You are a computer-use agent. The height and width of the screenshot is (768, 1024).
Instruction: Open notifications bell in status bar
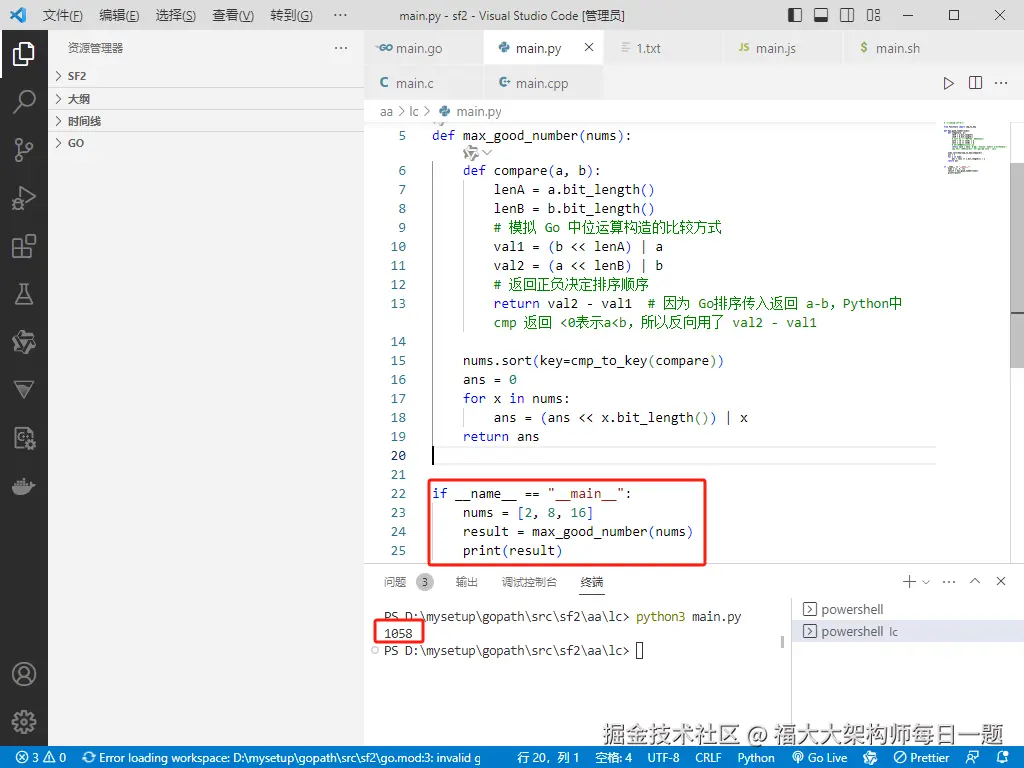click(x=1003, y=758)
